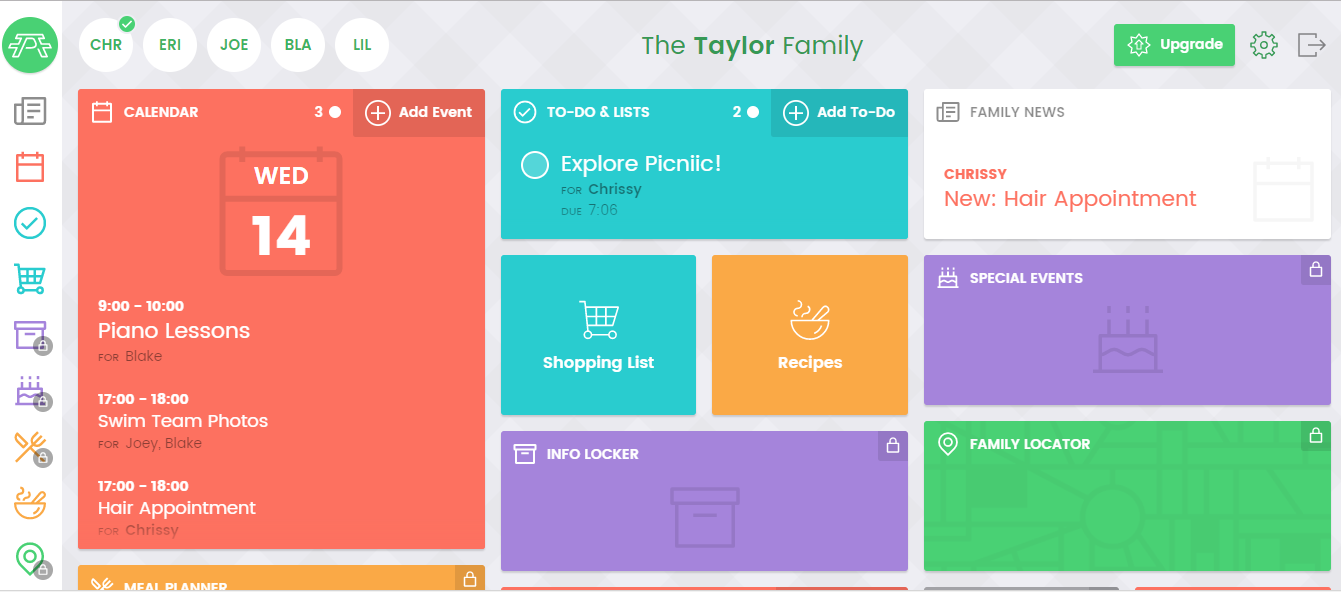Click the birthday cake graphic in Special Events
Image resolution: width=1341 pixels, height=592 pixels.
coord(1128,340)
